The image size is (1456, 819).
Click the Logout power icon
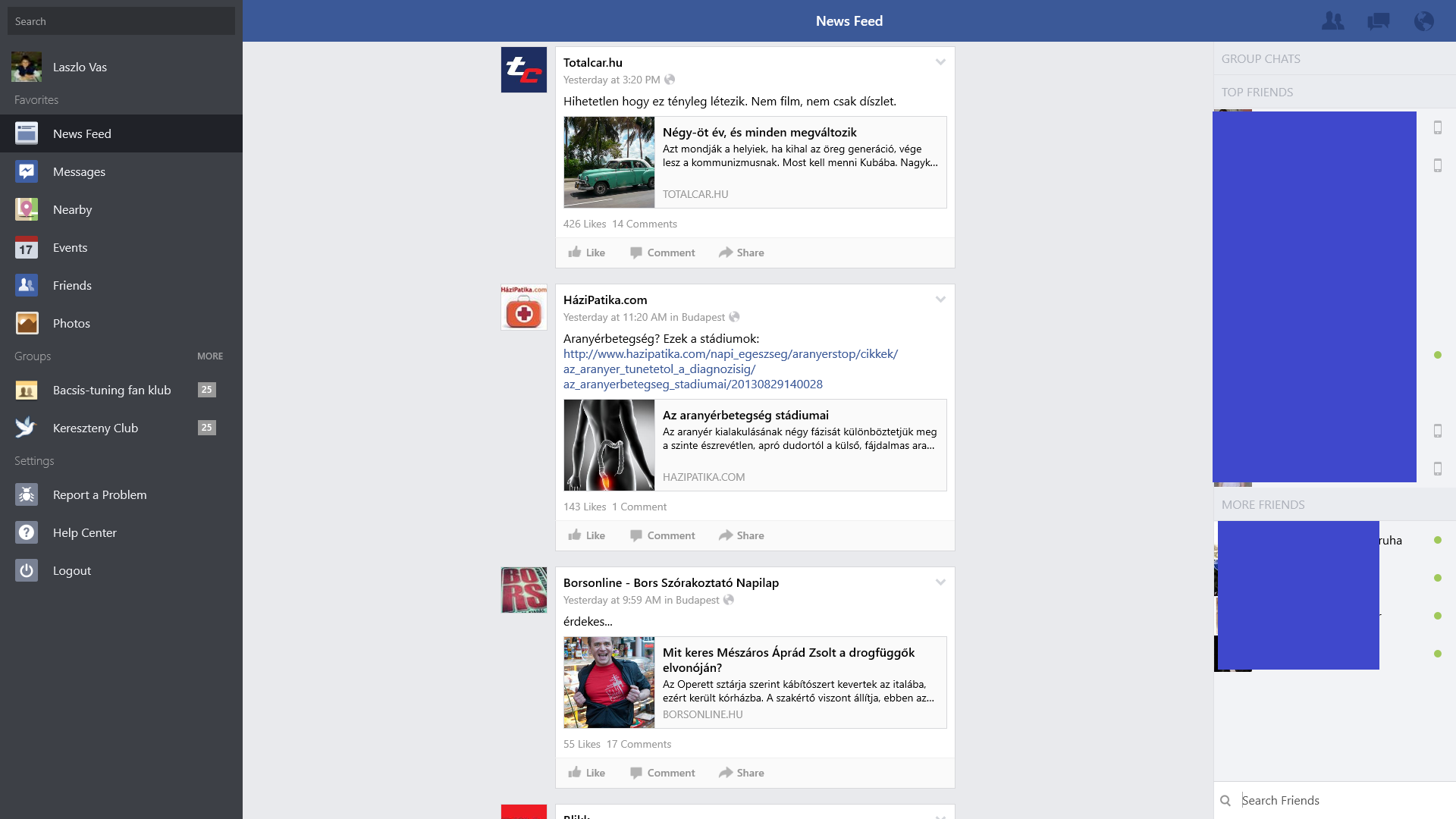click(x=27, y=570)
